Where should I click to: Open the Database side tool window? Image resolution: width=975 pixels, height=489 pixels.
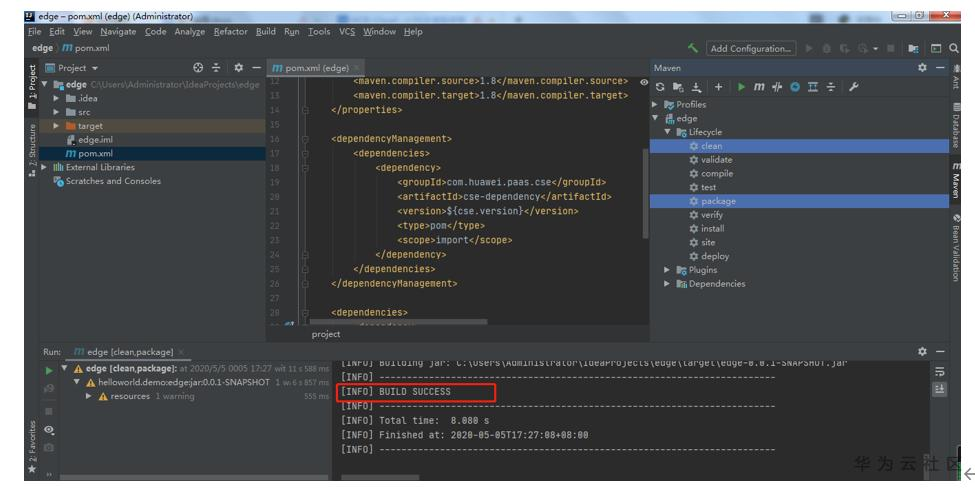point(956,124)
